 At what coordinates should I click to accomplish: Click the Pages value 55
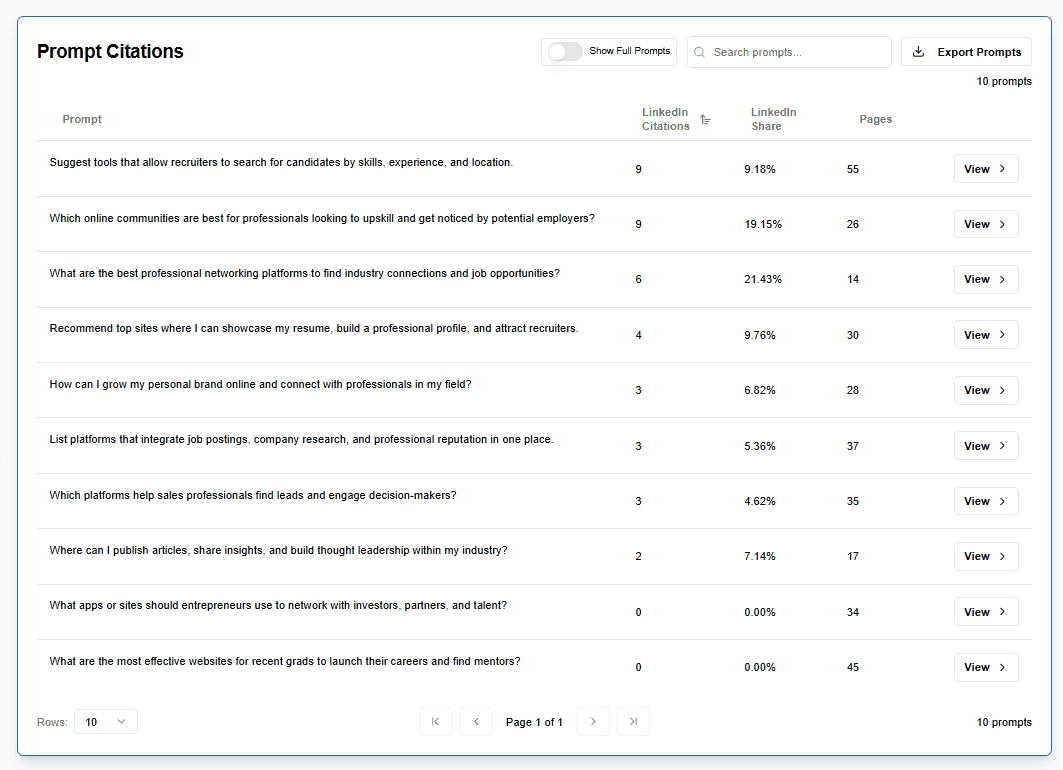pyautogui.click(x=853, y=169)
